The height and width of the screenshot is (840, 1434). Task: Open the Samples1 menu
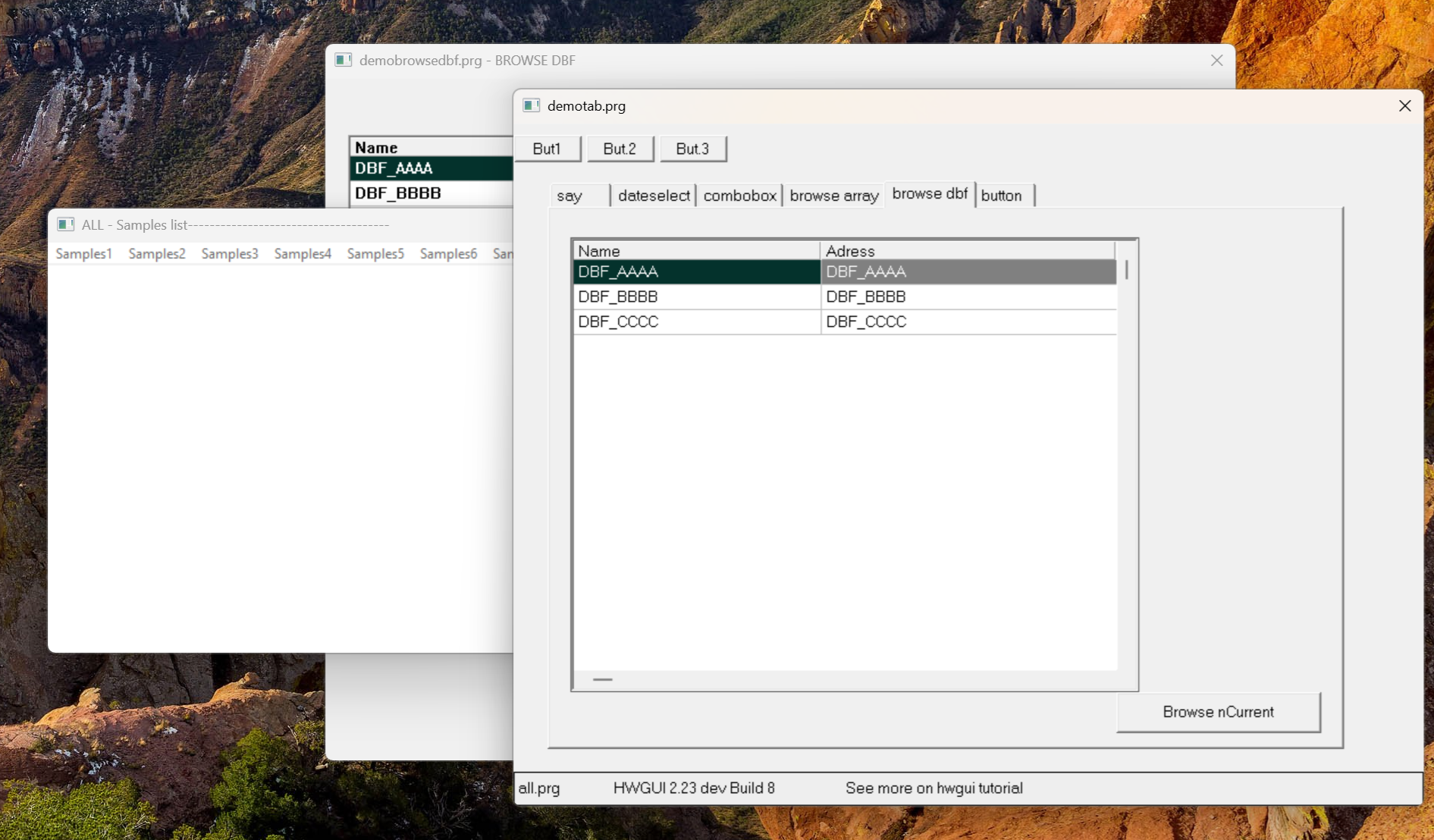tap(83, 254)
